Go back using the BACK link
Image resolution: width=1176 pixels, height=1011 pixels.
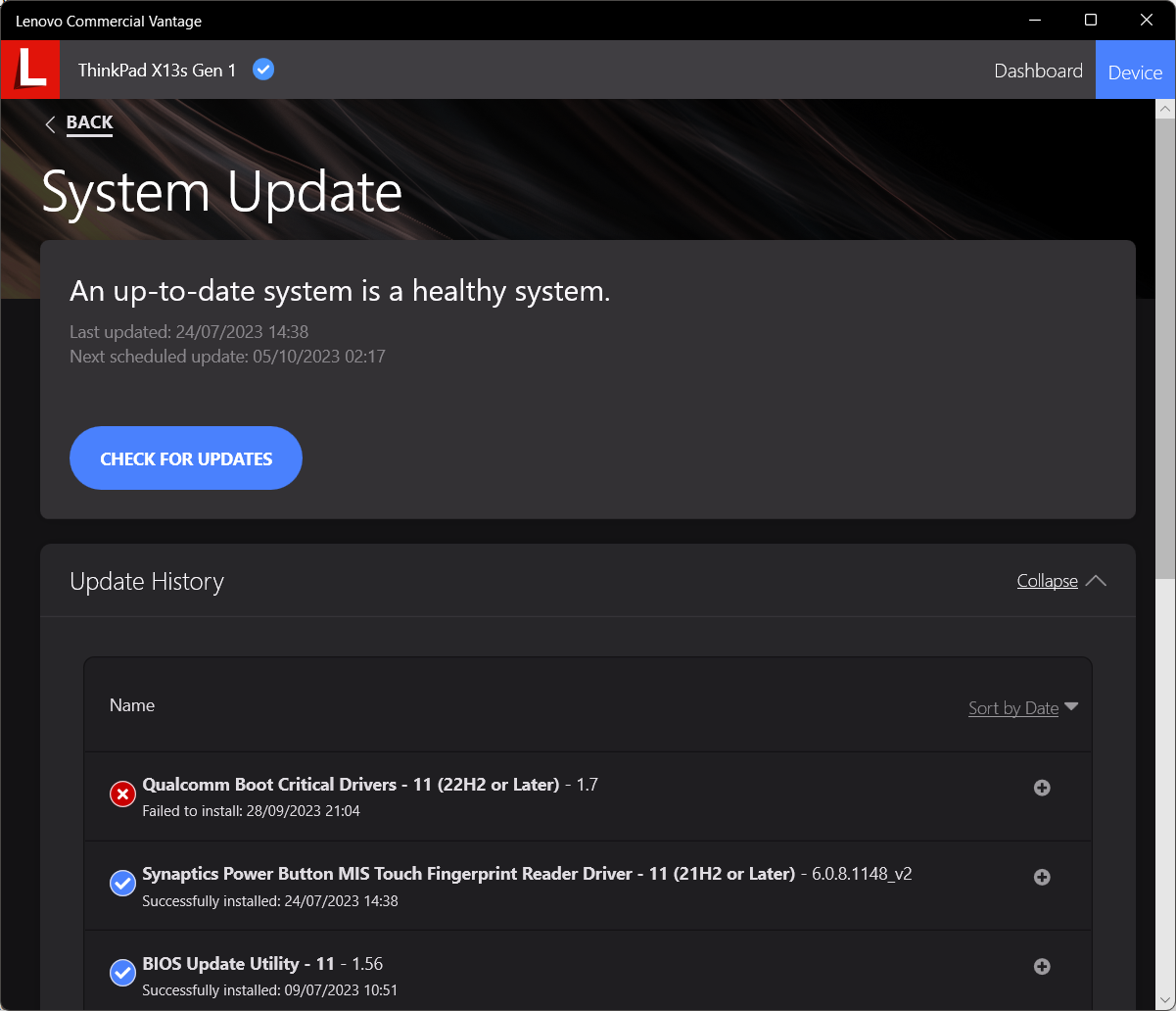coord(89,122)
